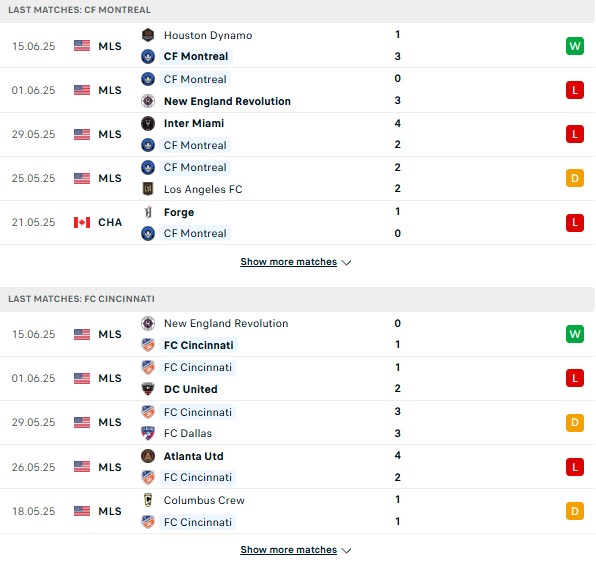Click the Columbus Crew team crest
The image size is (596, 568).
click(x=148, y=500)
